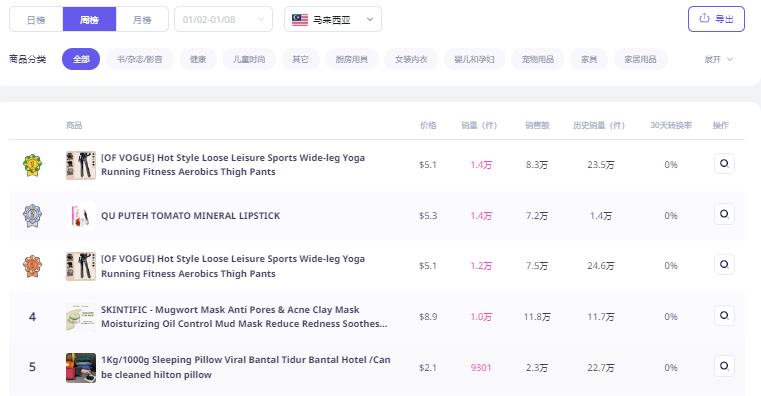The width and height of the screenshot is (761, 396).
Task: Open the QU PUTEH TOMATO MINERAL LIPSTICK title
Action: [x=191, y=215]
